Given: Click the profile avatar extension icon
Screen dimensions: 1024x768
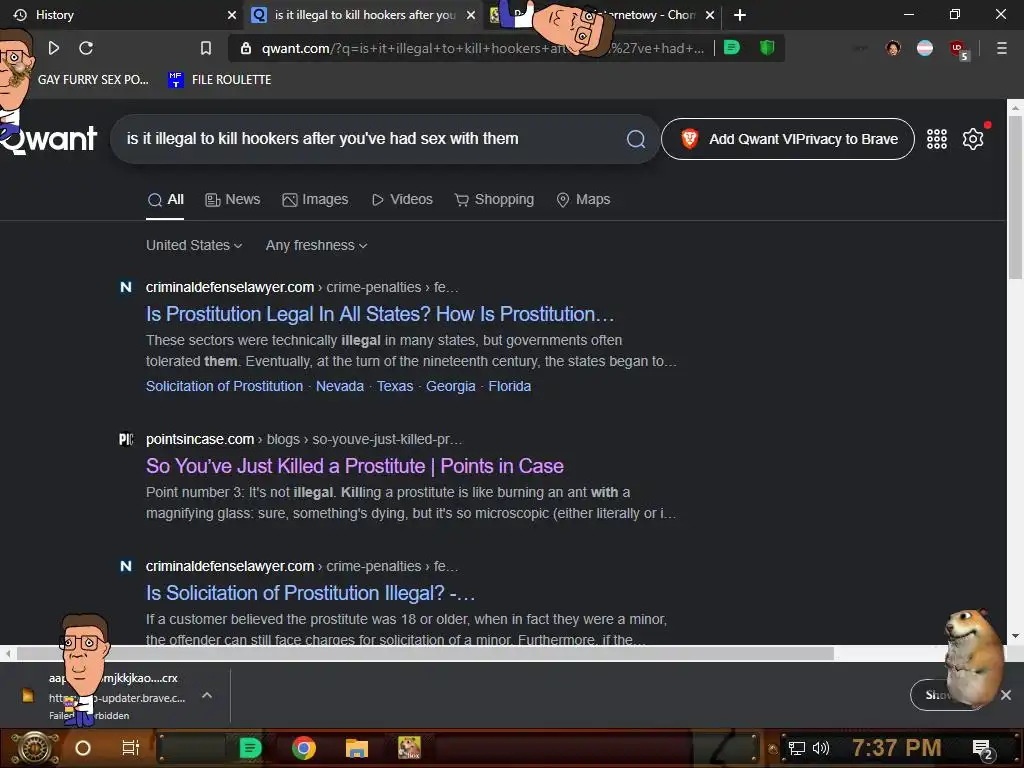Looking at the screenshot, I should 893,48.
